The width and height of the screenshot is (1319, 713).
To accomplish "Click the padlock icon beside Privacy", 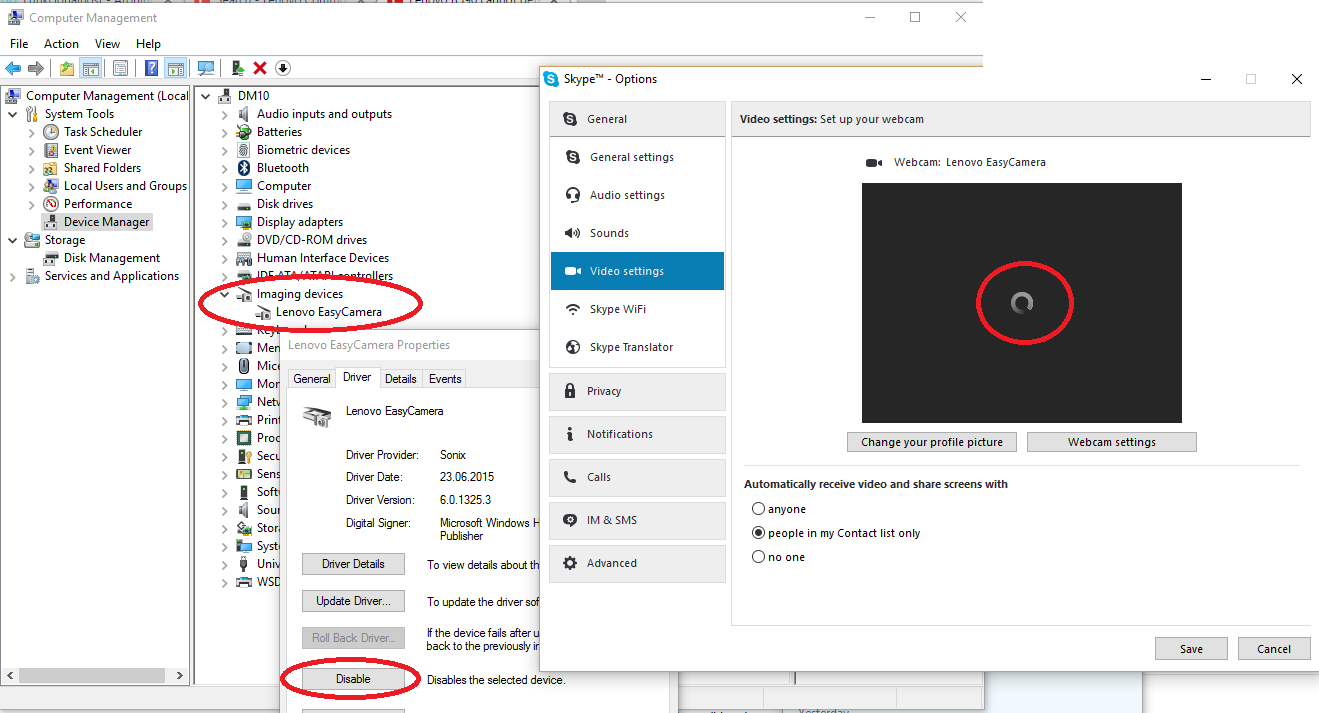I will point(570,391).
